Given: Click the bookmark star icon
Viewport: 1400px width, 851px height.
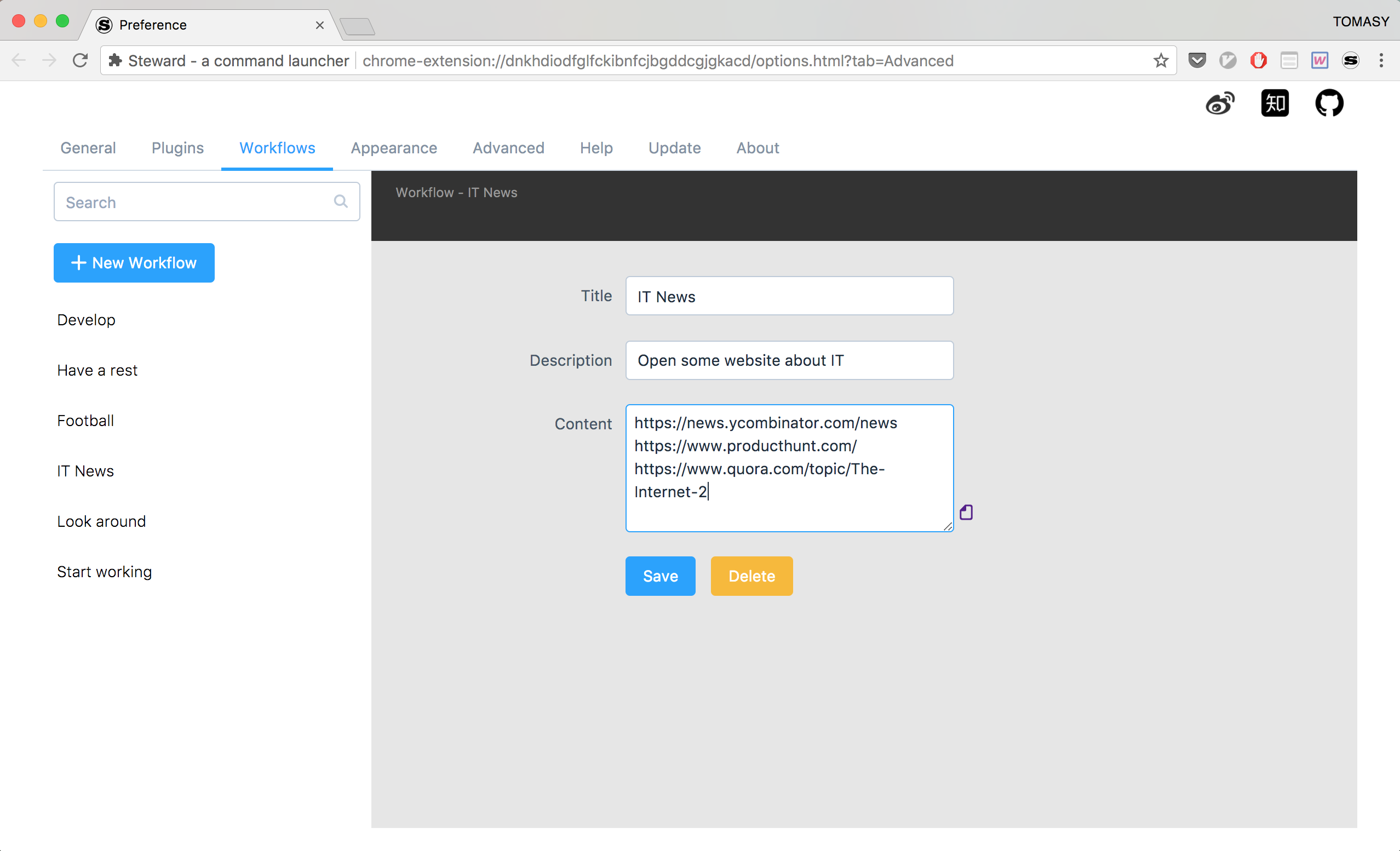Looking at the screenshot, I should pyautogui.click(x=1161, y=60).
